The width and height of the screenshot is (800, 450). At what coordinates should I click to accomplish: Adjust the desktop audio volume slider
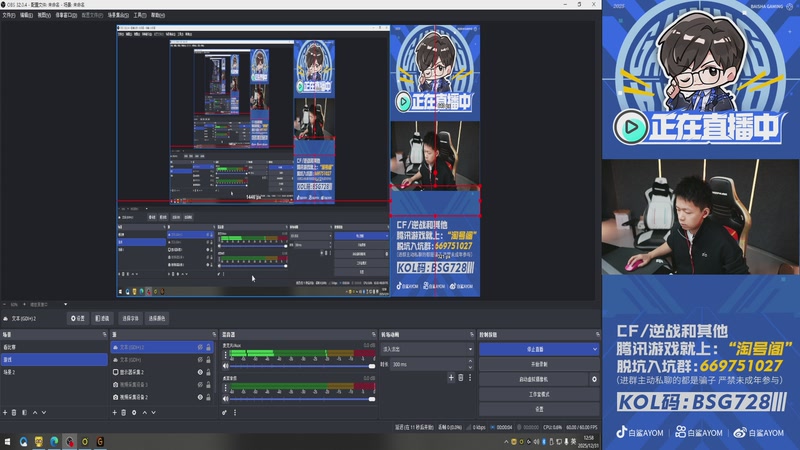click(302, 399)
